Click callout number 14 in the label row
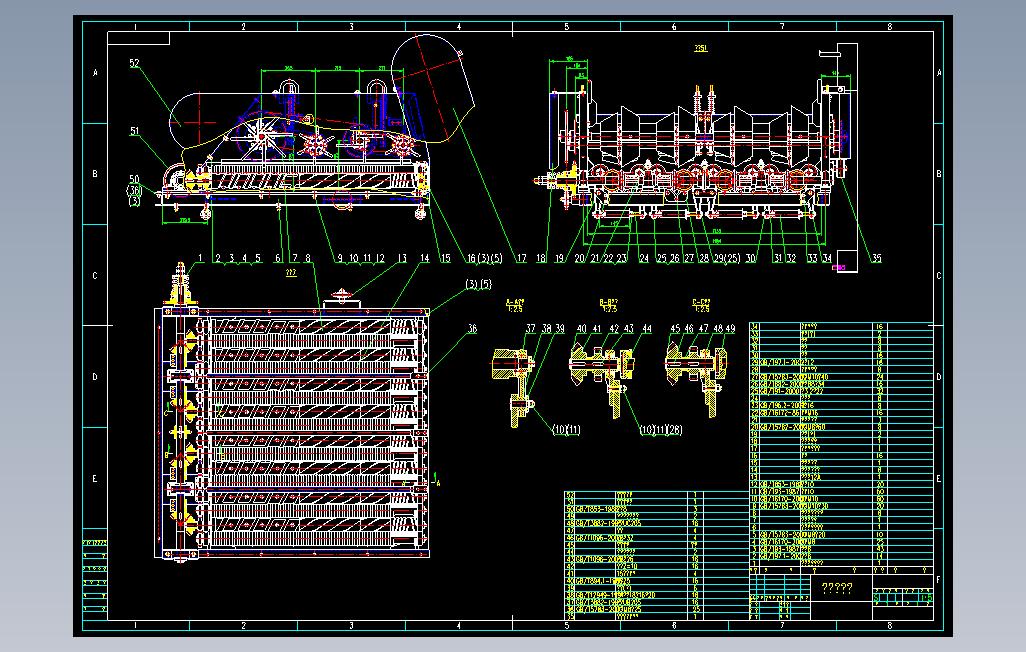This screenshot has width=1026, height=652. coord(425,259)
